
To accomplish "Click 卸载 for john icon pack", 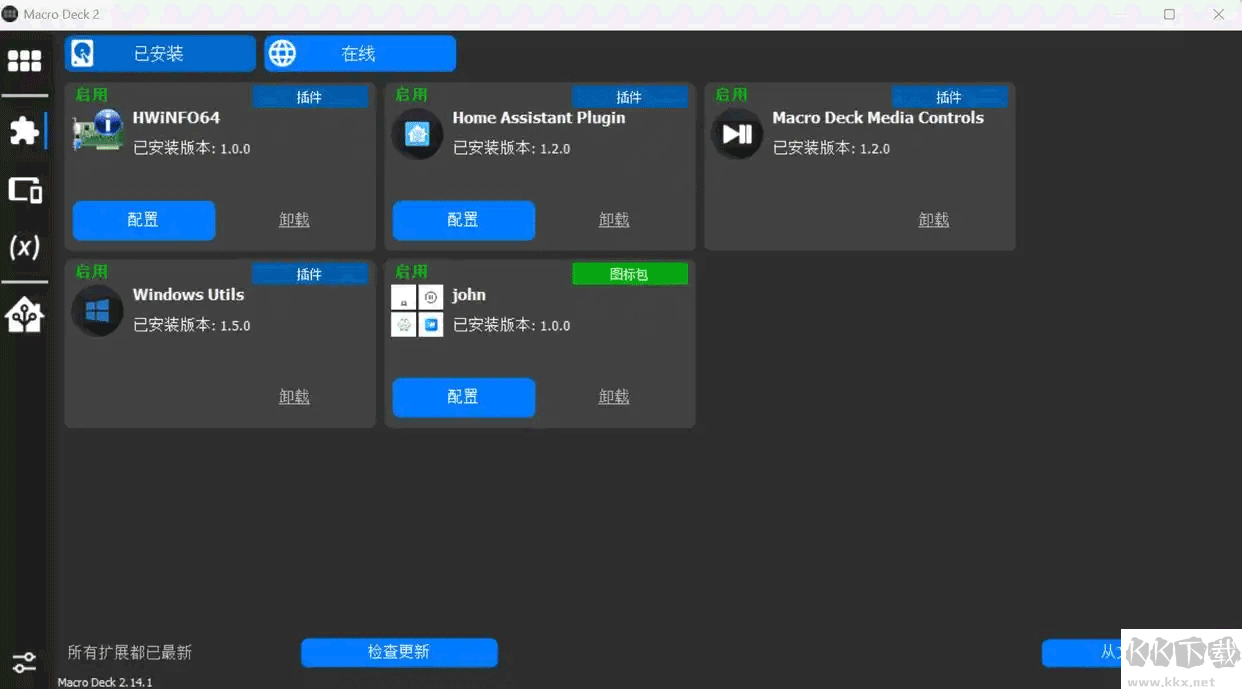I will tap(614, 397).
